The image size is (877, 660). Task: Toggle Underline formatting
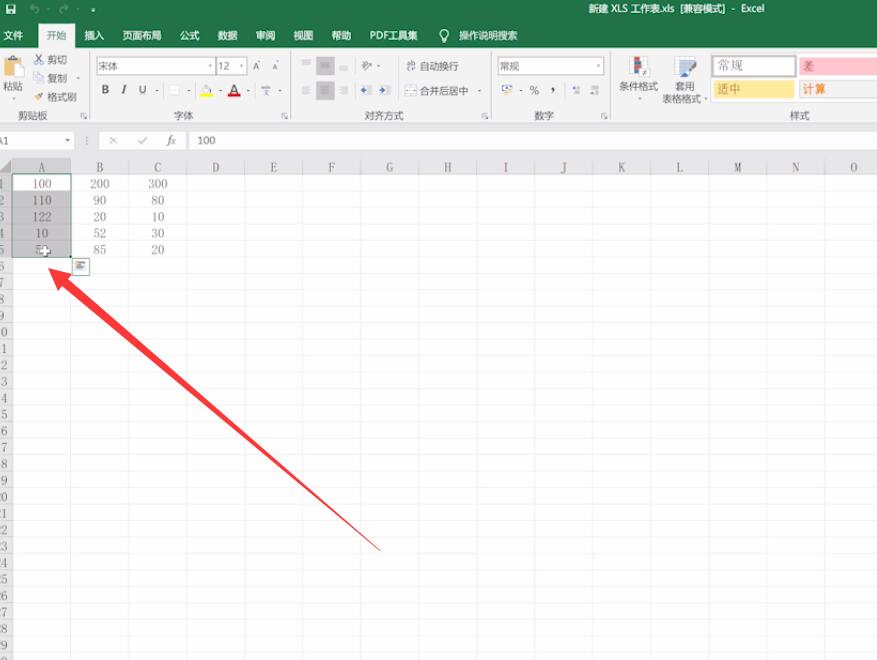pyautogui.click(x=143, y=89)
